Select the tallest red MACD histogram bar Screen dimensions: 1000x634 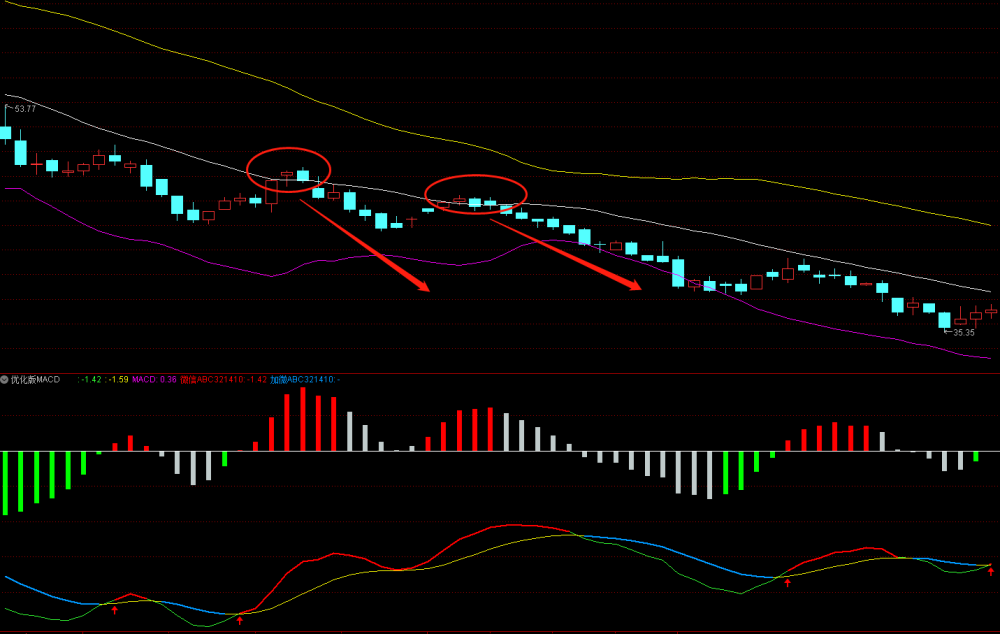click(303, 419)
